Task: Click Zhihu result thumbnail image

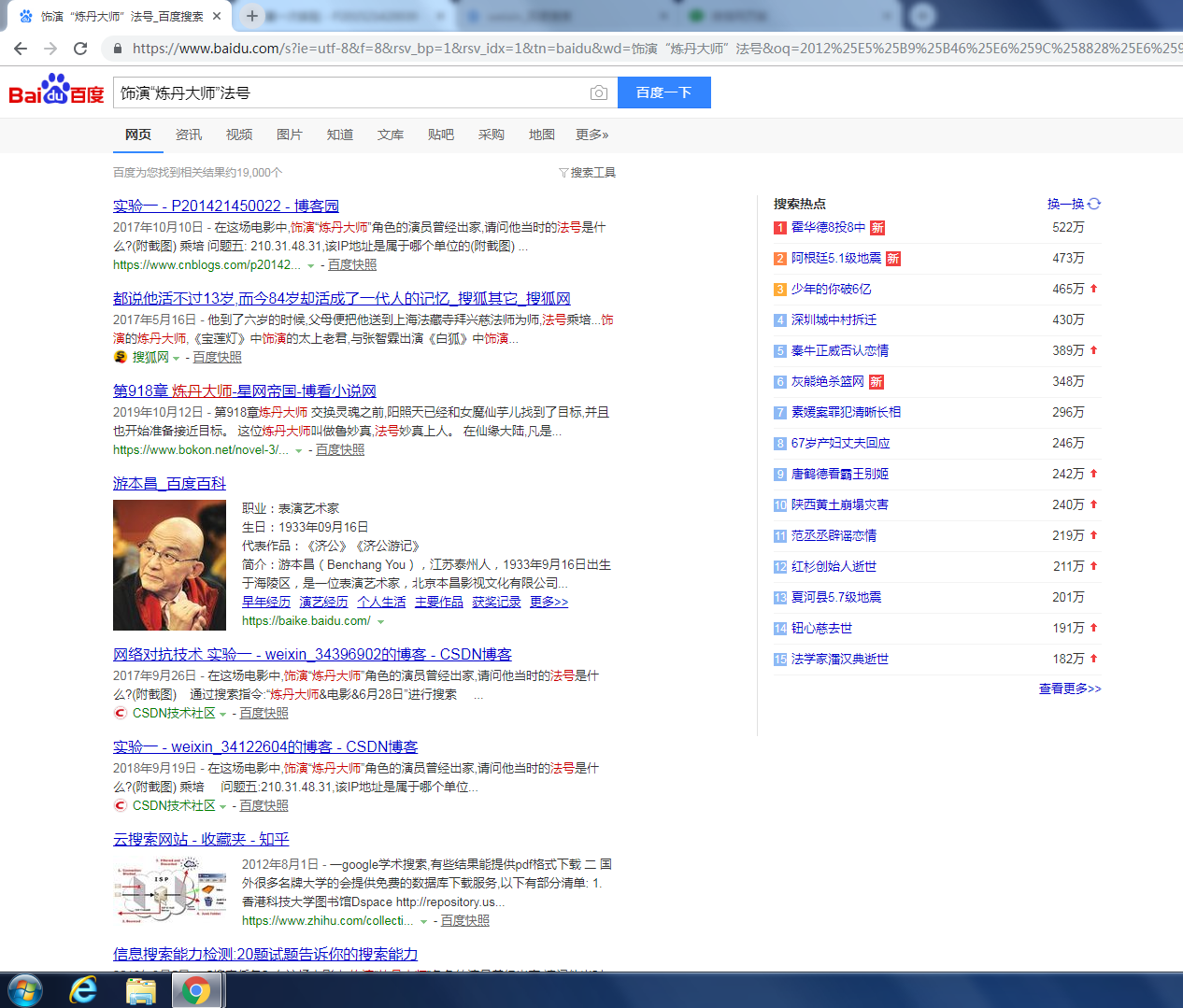Action: coord(169,892)
